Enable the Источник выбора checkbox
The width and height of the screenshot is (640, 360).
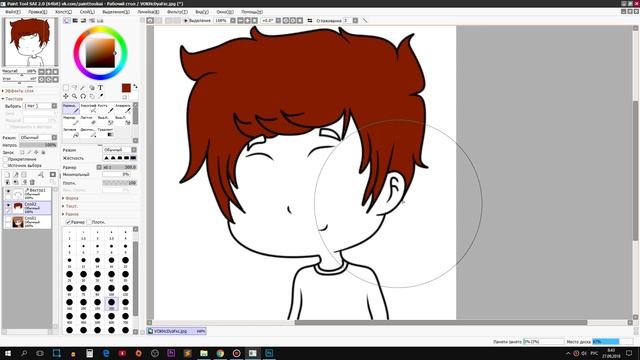(x=5, y=165)
